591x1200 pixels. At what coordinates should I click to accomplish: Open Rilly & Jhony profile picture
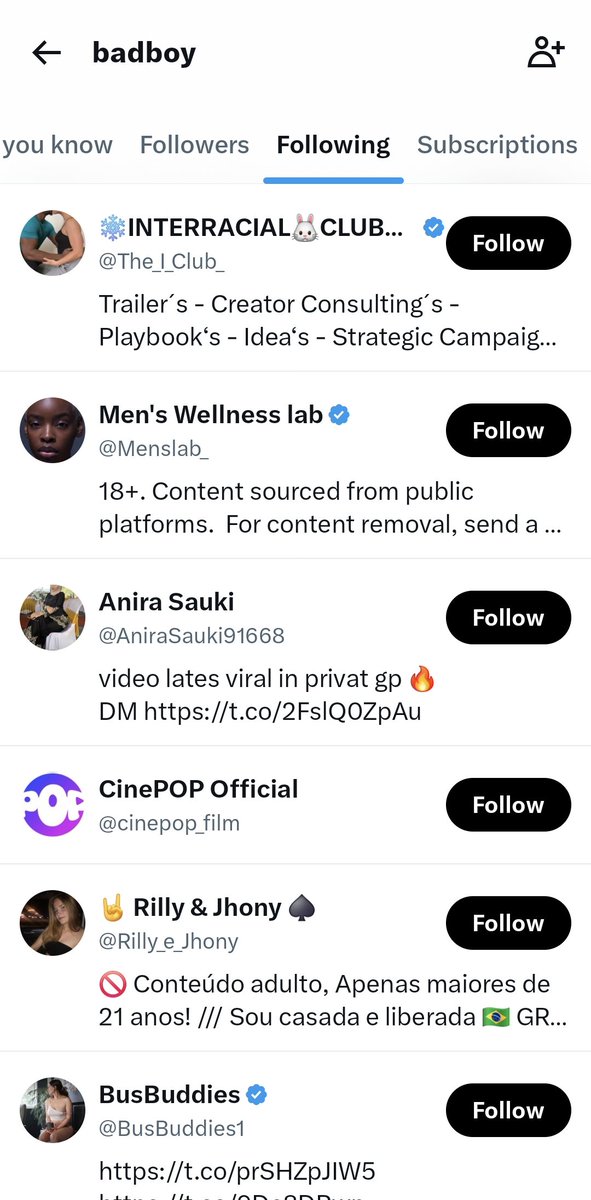(53, 923)
